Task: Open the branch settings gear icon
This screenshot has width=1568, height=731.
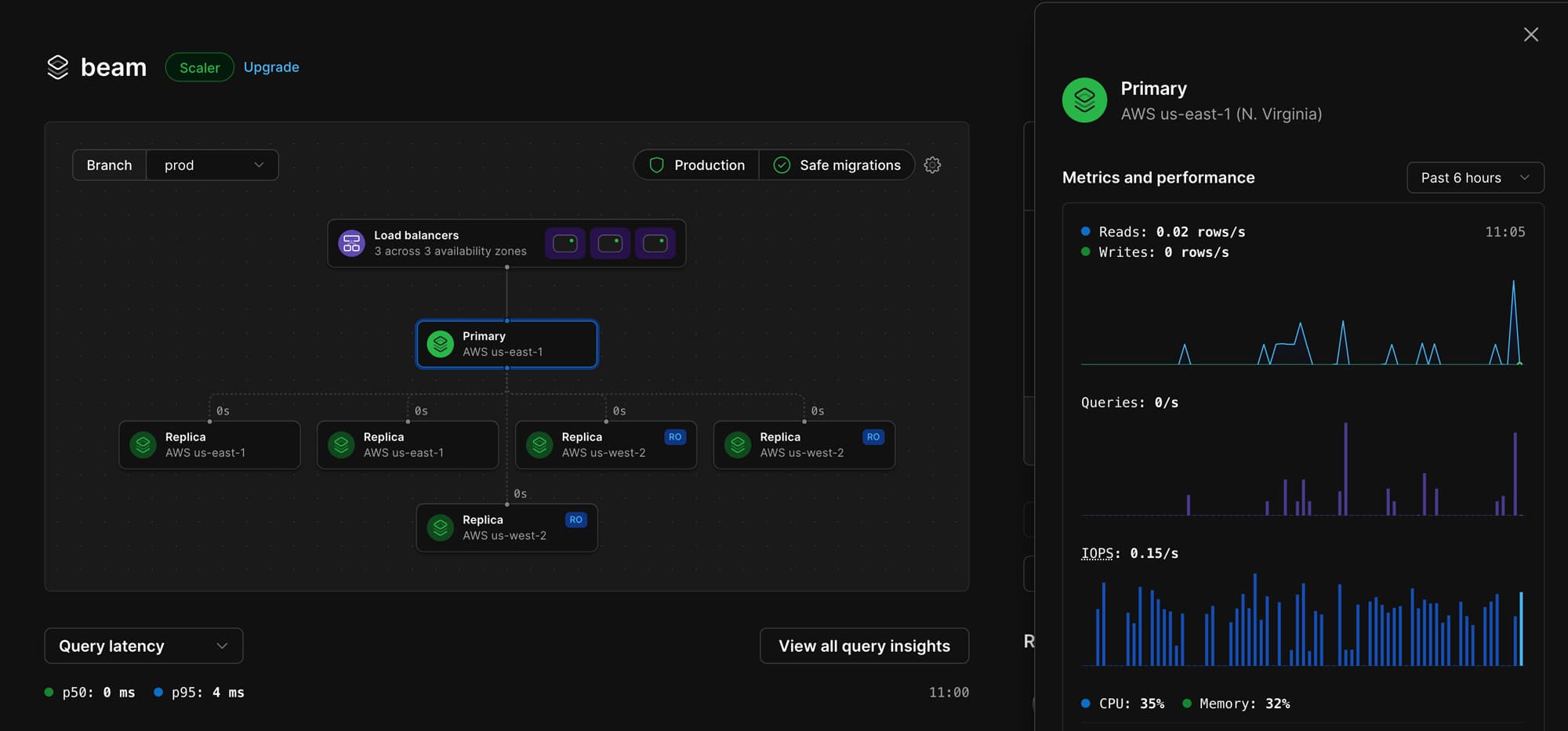Action: pos(932,165)
